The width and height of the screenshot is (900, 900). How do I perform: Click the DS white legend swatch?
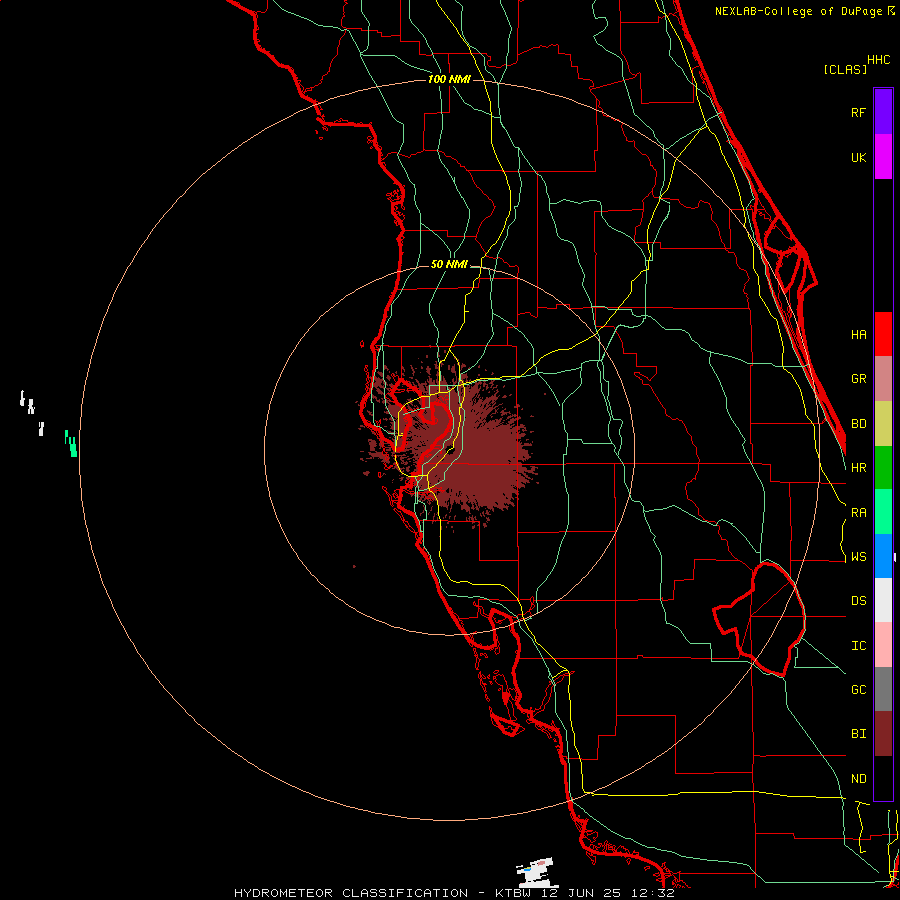(x=883, y=600)
